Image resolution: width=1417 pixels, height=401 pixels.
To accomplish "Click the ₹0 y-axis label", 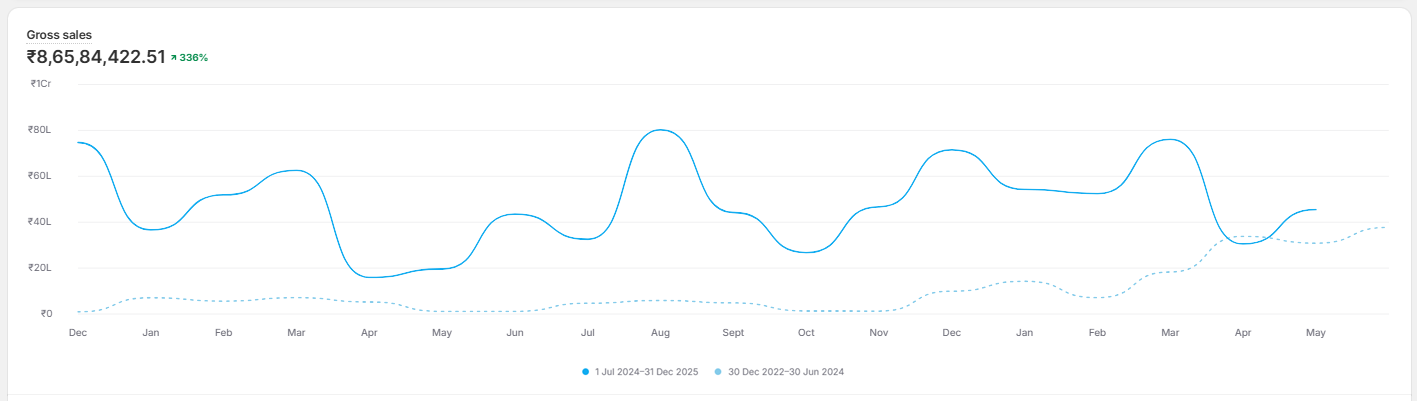I will 46,314.
